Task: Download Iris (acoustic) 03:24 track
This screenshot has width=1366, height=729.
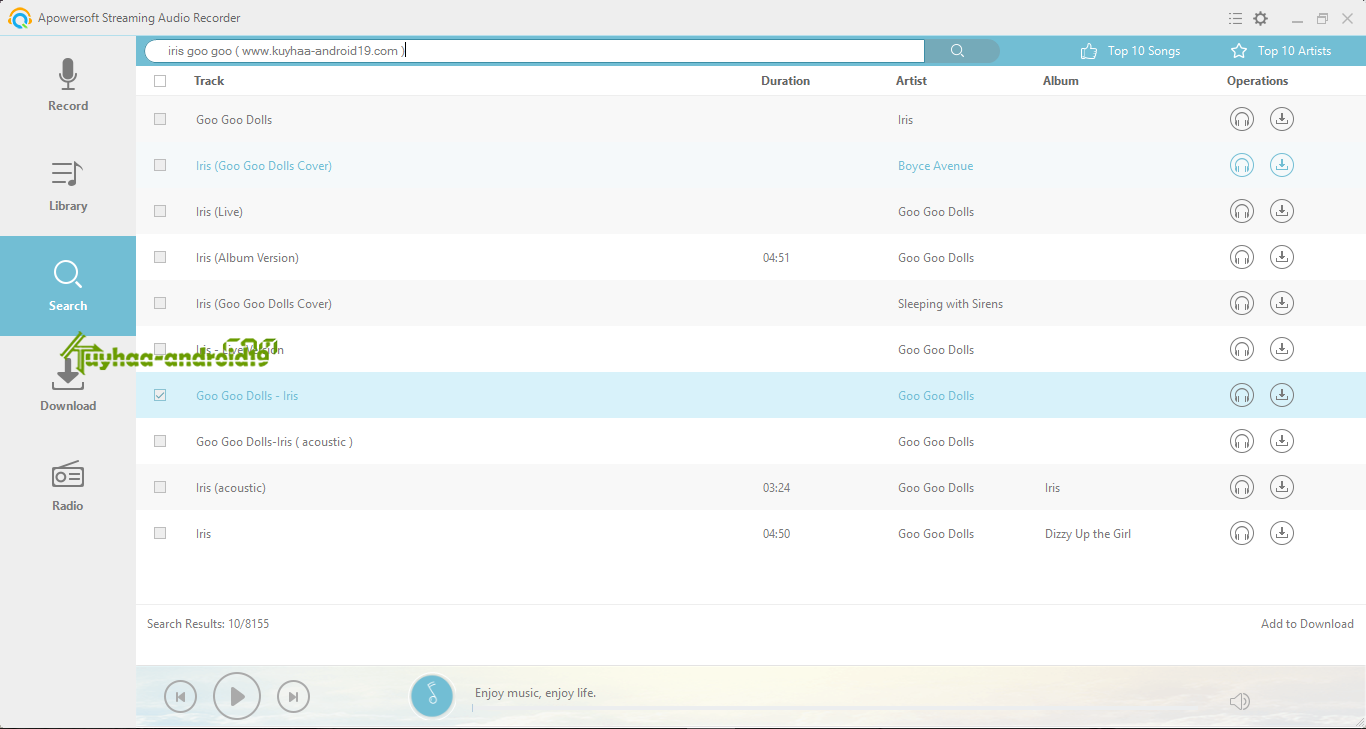Action: coord(1282,488)
